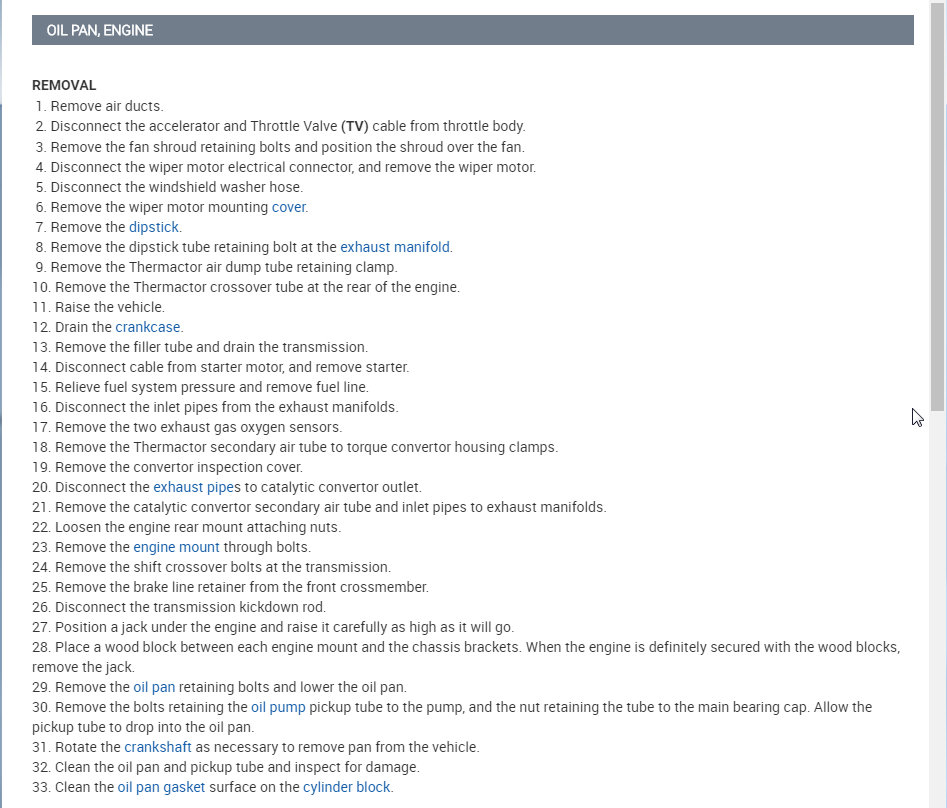Click the 'dipstick' link in step 7

[x=153, y=227]
